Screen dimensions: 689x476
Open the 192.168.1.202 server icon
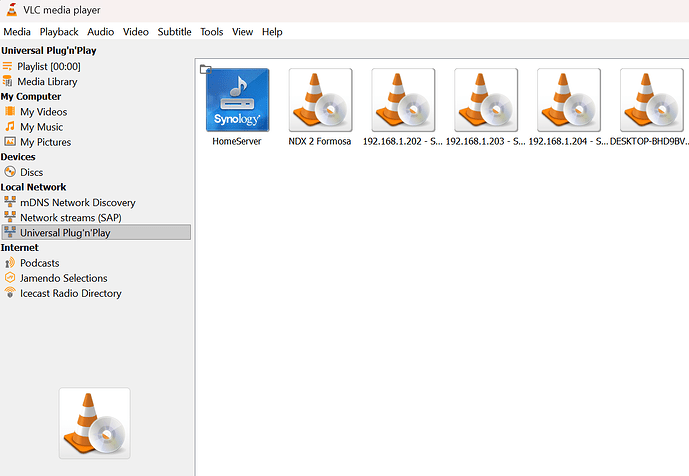(403, 100)
